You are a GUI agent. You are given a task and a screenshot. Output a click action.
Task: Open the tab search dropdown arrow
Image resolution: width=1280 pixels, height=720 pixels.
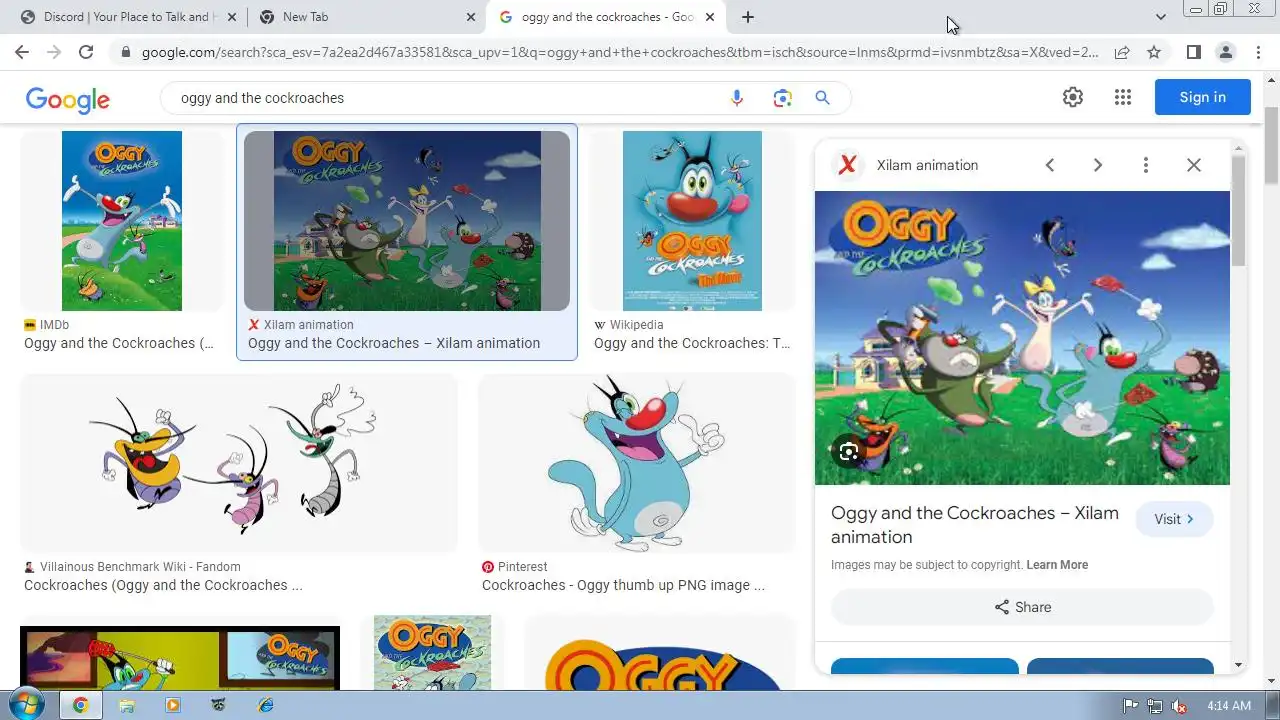(1161, 17)
